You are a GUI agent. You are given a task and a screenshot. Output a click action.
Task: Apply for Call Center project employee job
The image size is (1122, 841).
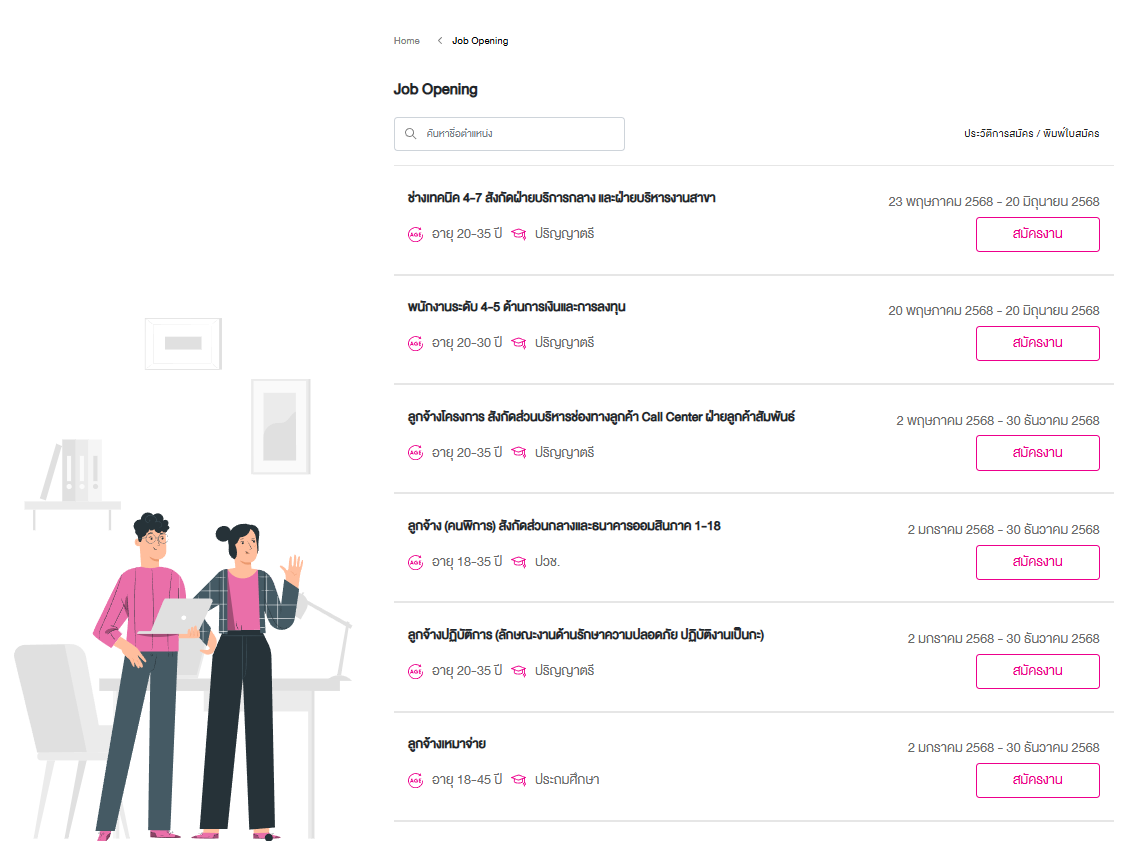point(1038,453)
